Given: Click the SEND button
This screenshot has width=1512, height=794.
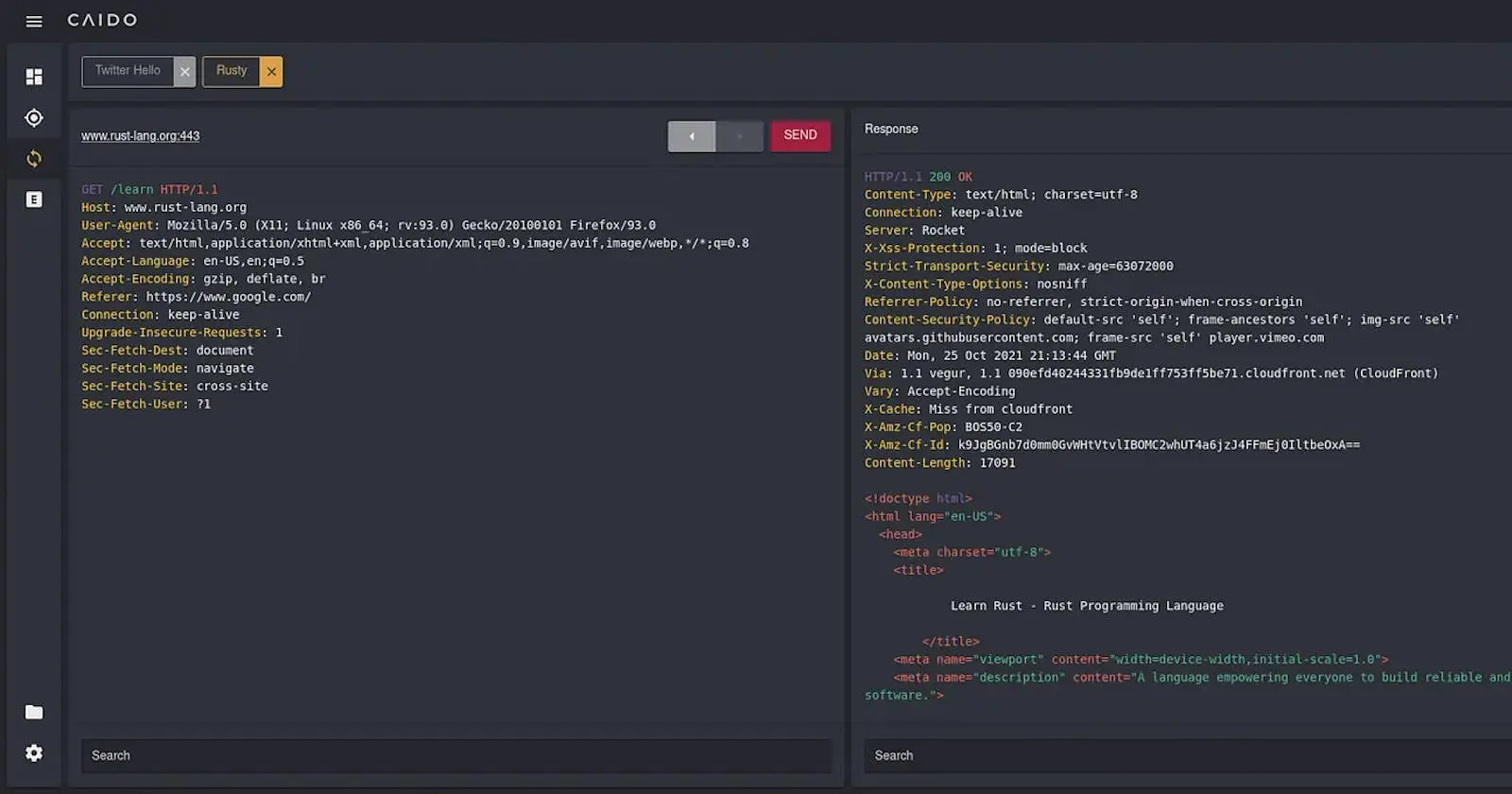Looking at the screenshot, I should pos(800,135).
